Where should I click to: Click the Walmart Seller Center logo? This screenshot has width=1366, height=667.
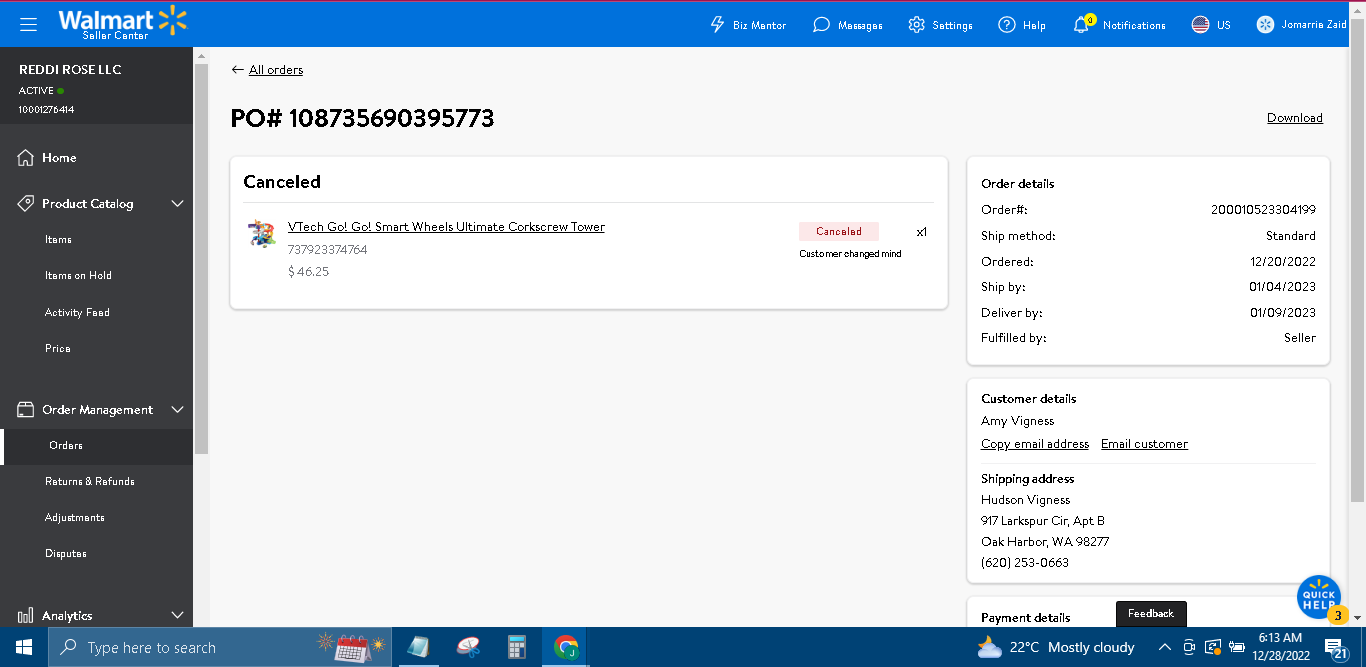click(x=122, y=24)
